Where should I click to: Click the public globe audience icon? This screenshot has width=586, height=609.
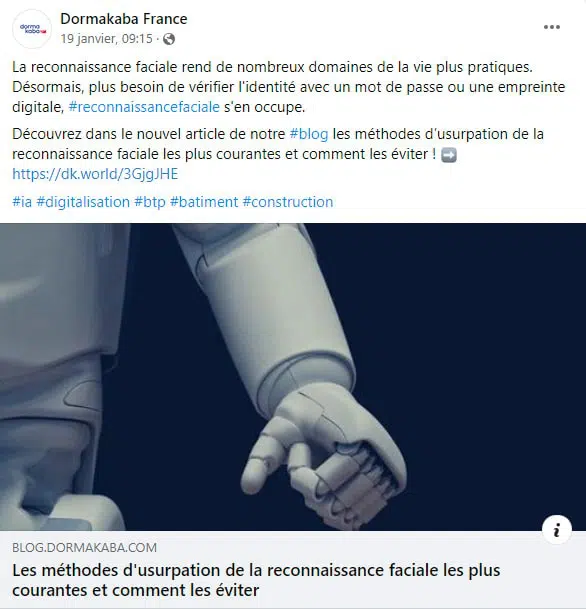coord(169,39)
